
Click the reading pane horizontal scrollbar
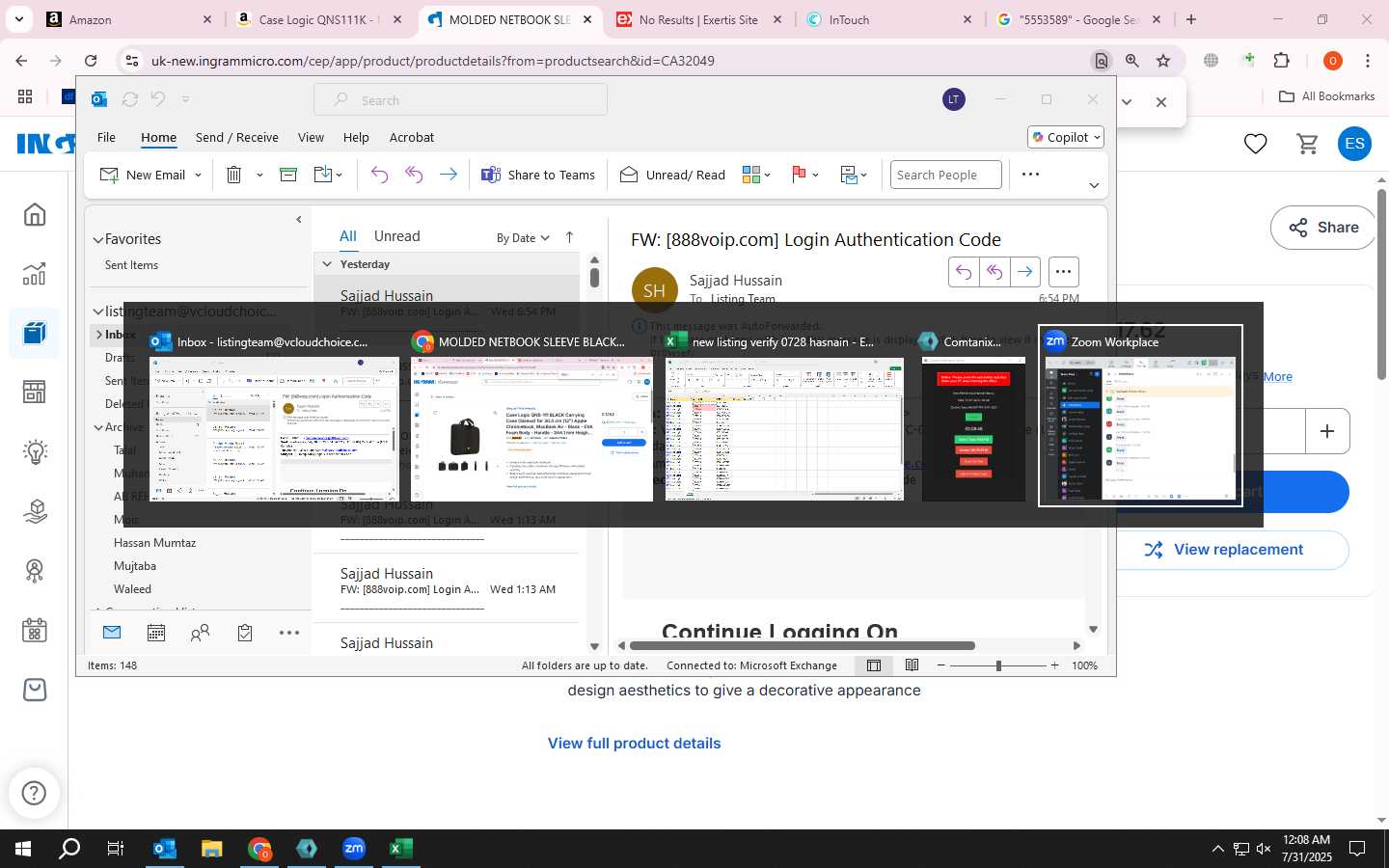click(802, 645)
